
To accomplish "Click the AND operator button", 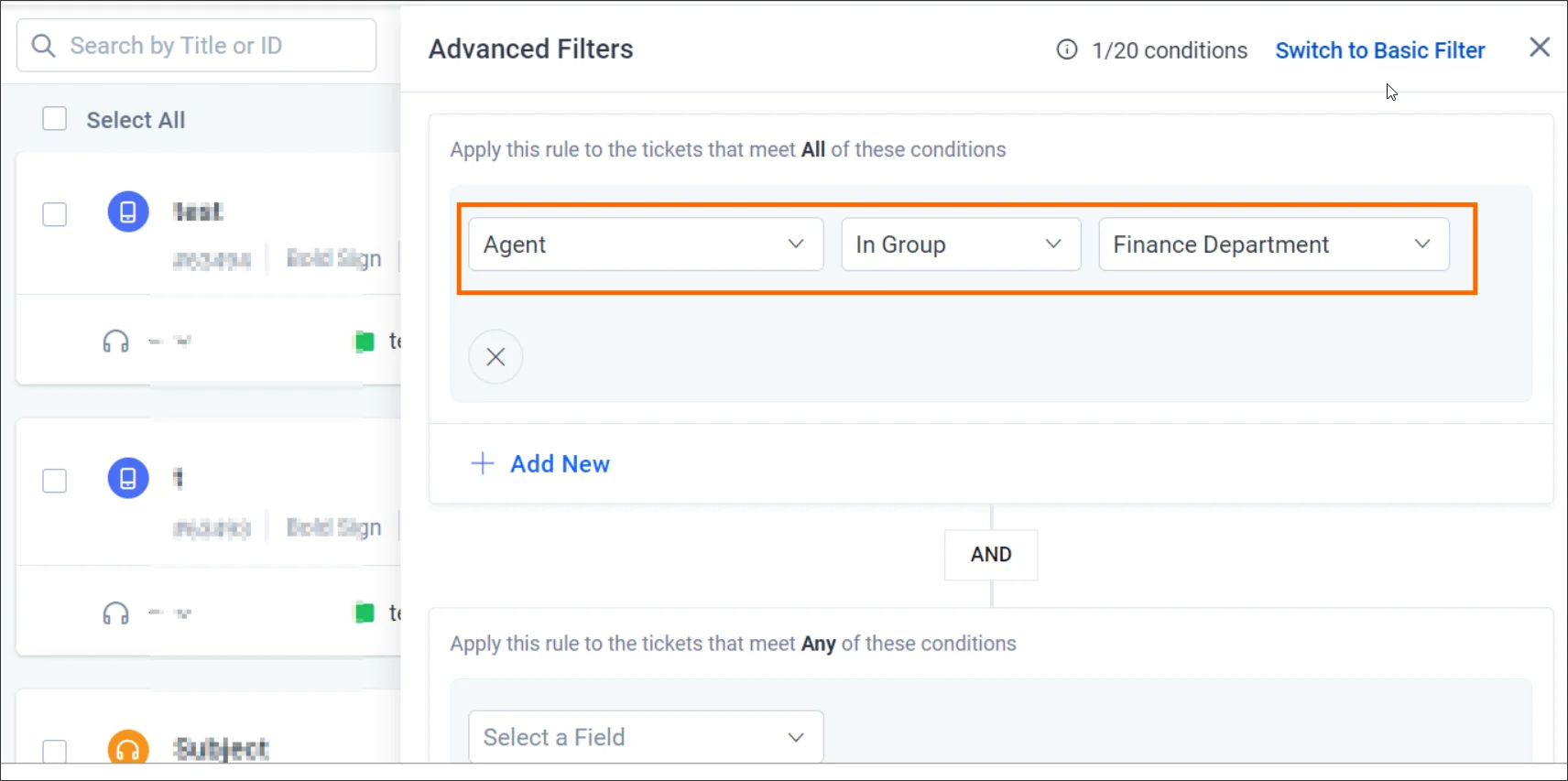I will pos(991,555).
